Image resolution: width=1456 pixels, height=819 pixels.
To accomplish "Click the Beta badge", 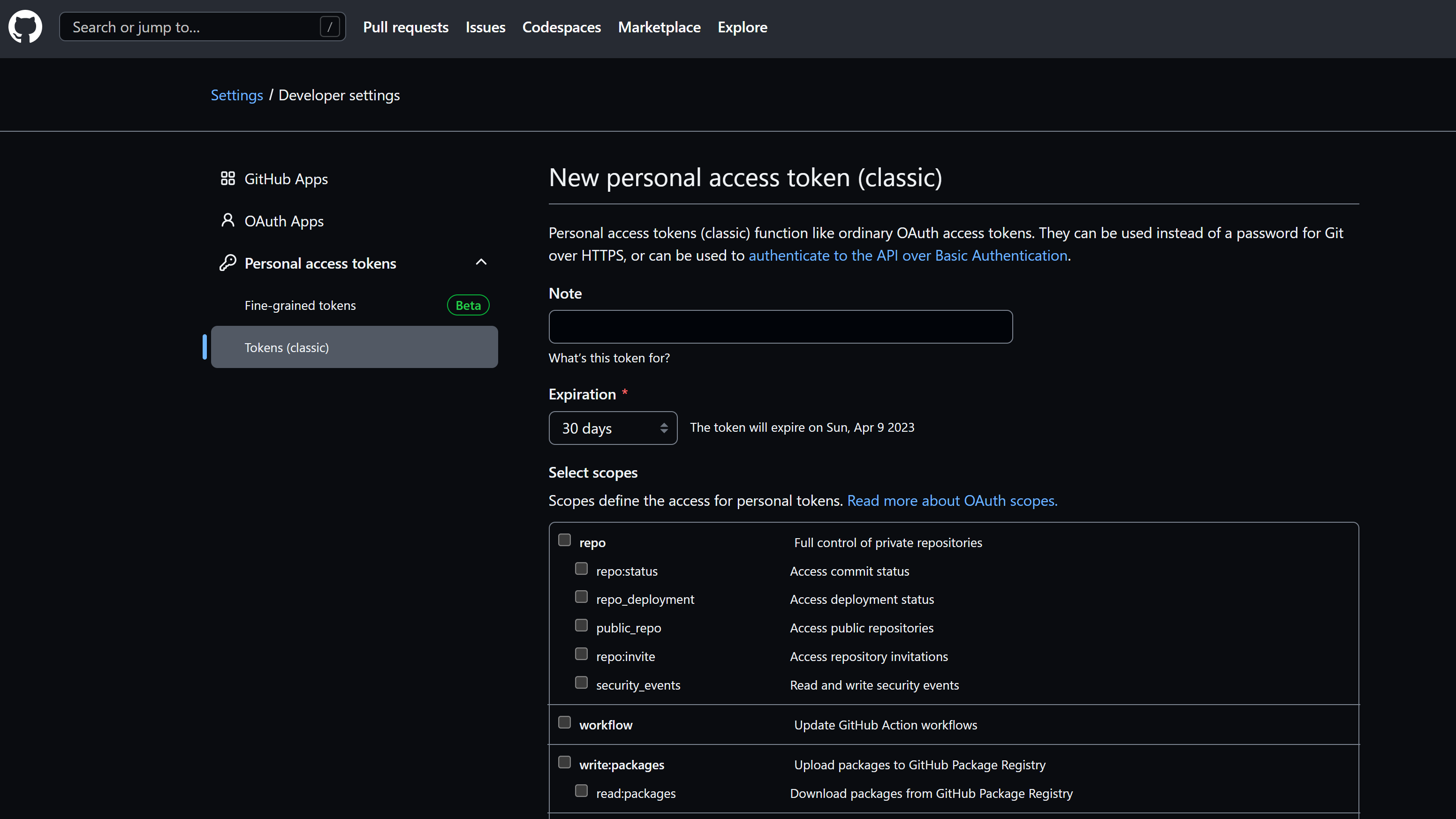I will point(468,305).
